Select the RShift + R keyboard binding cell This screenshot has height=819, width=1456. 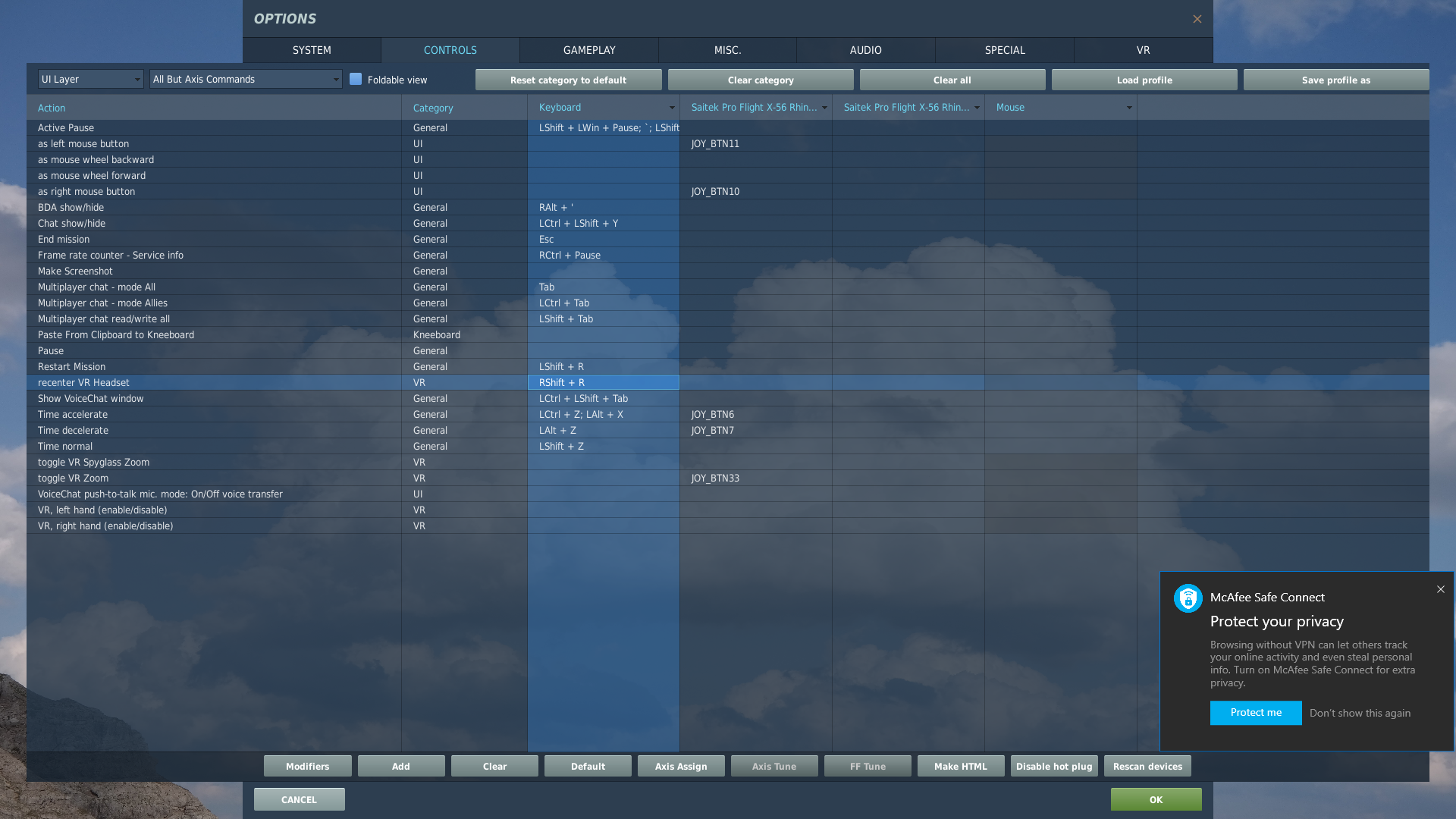(604, 382)
